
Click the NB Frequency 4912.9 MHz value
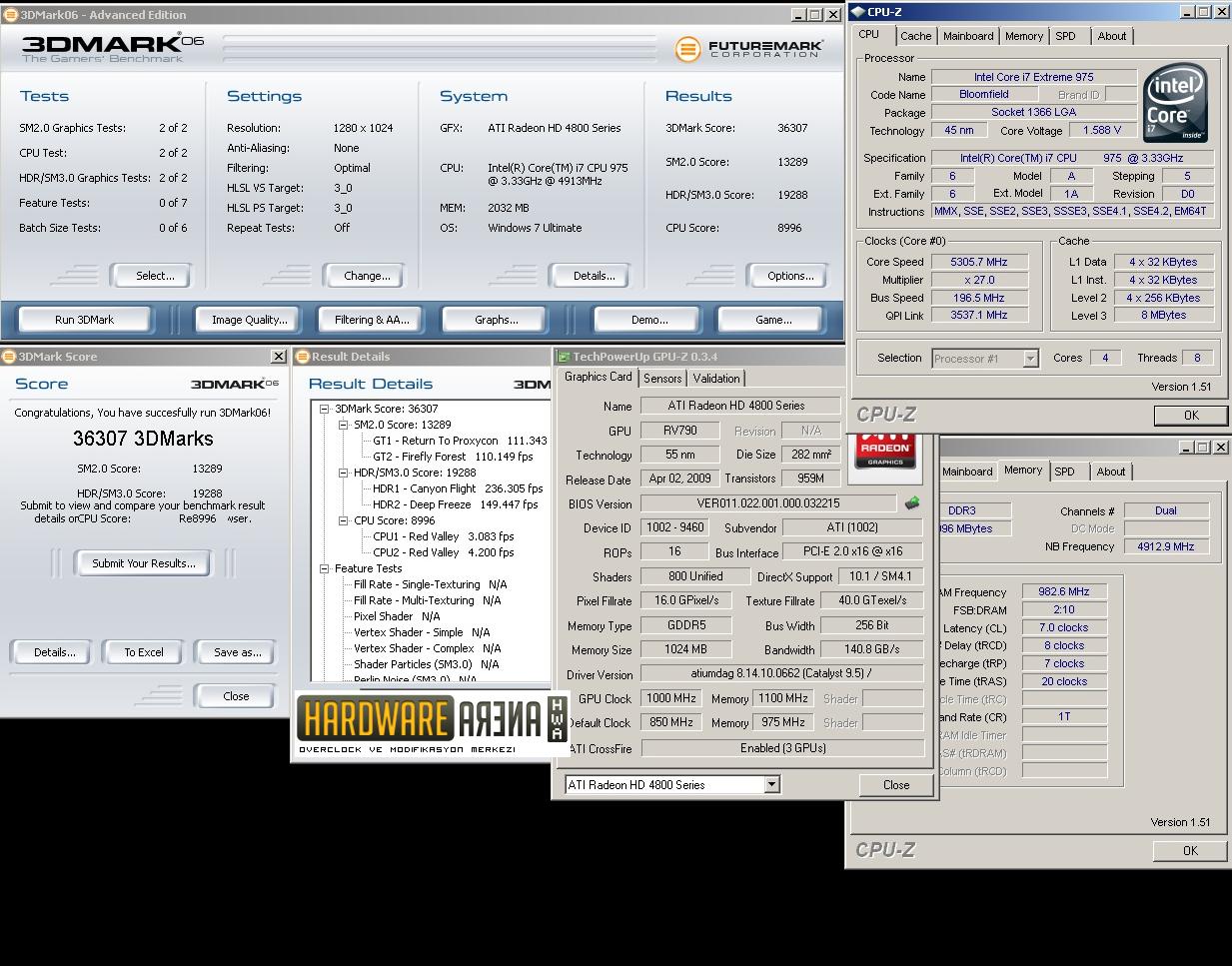[x=1165, y=546]
